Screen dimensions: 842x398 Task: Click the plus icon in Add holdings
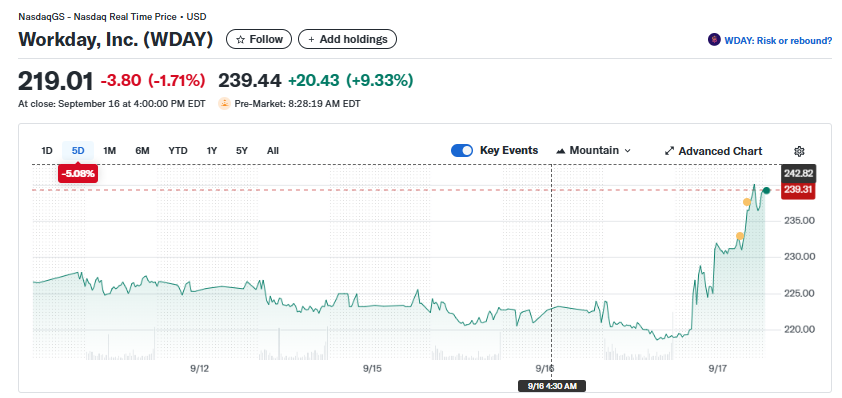(311, 40)
